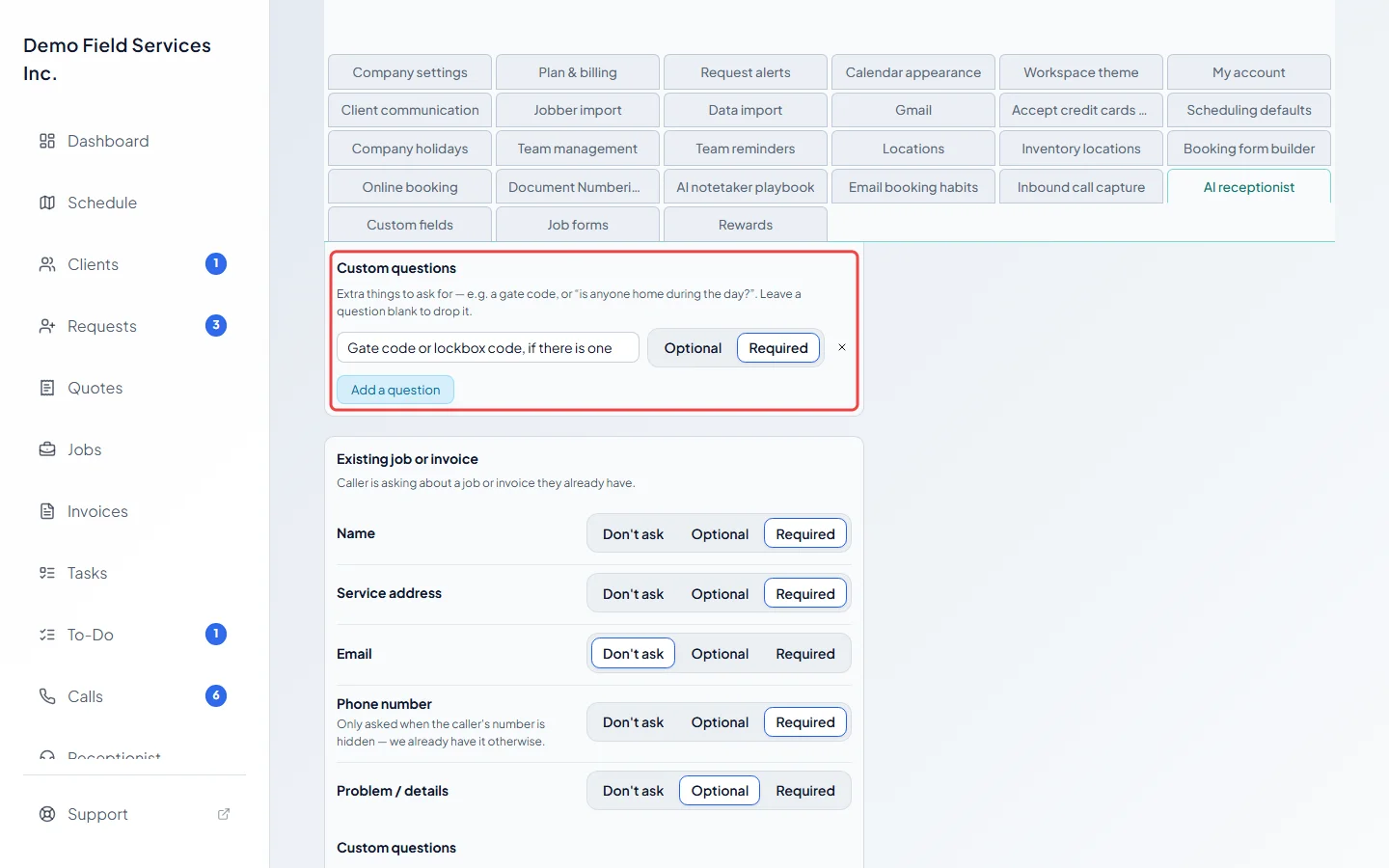The image size is (1389, 868).
Task: Click the Schedule map icon in sidebar
Action: click(47, 203)
